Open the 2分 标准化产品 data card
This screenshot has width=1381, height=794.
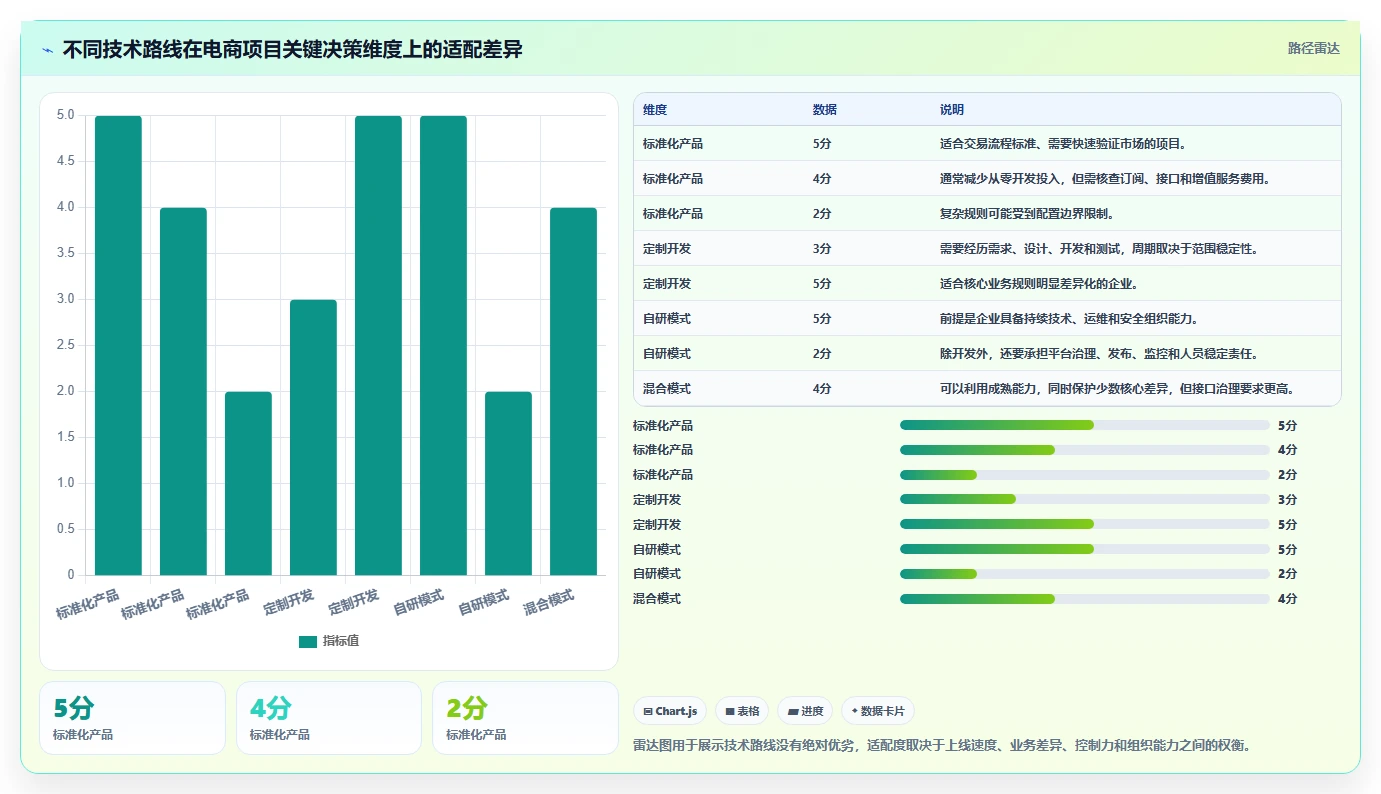(x=525, y=718)
